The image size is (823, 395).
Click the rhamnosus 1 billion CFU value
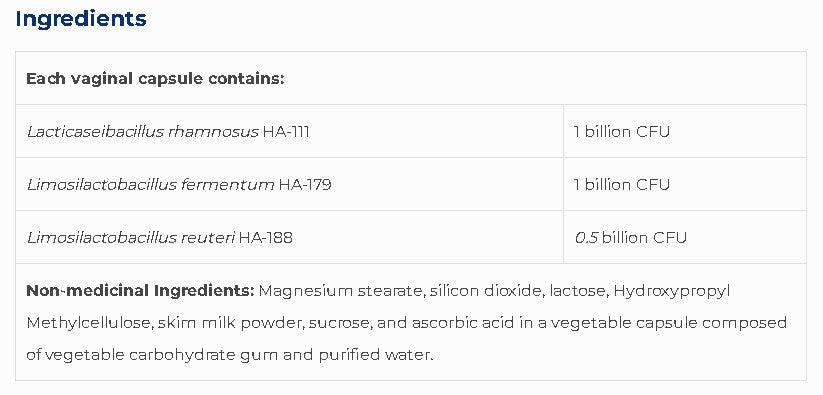622,131
